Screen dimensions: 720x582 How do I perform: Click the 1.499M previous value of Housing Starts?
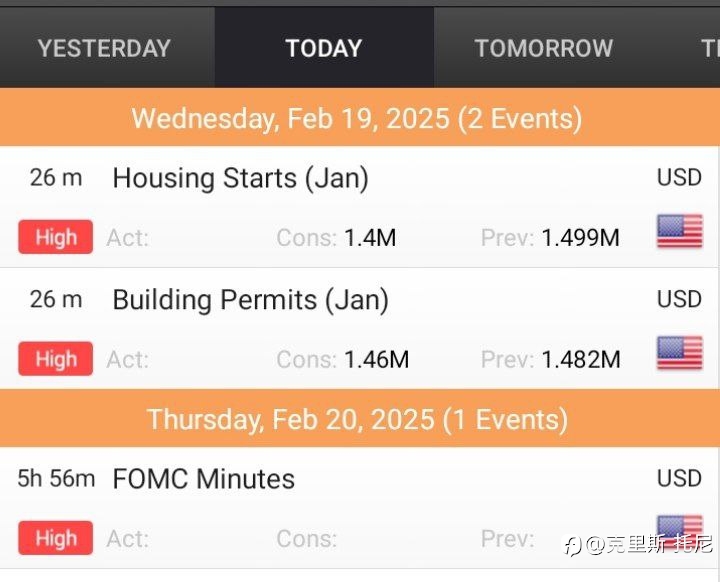[580, 238]
